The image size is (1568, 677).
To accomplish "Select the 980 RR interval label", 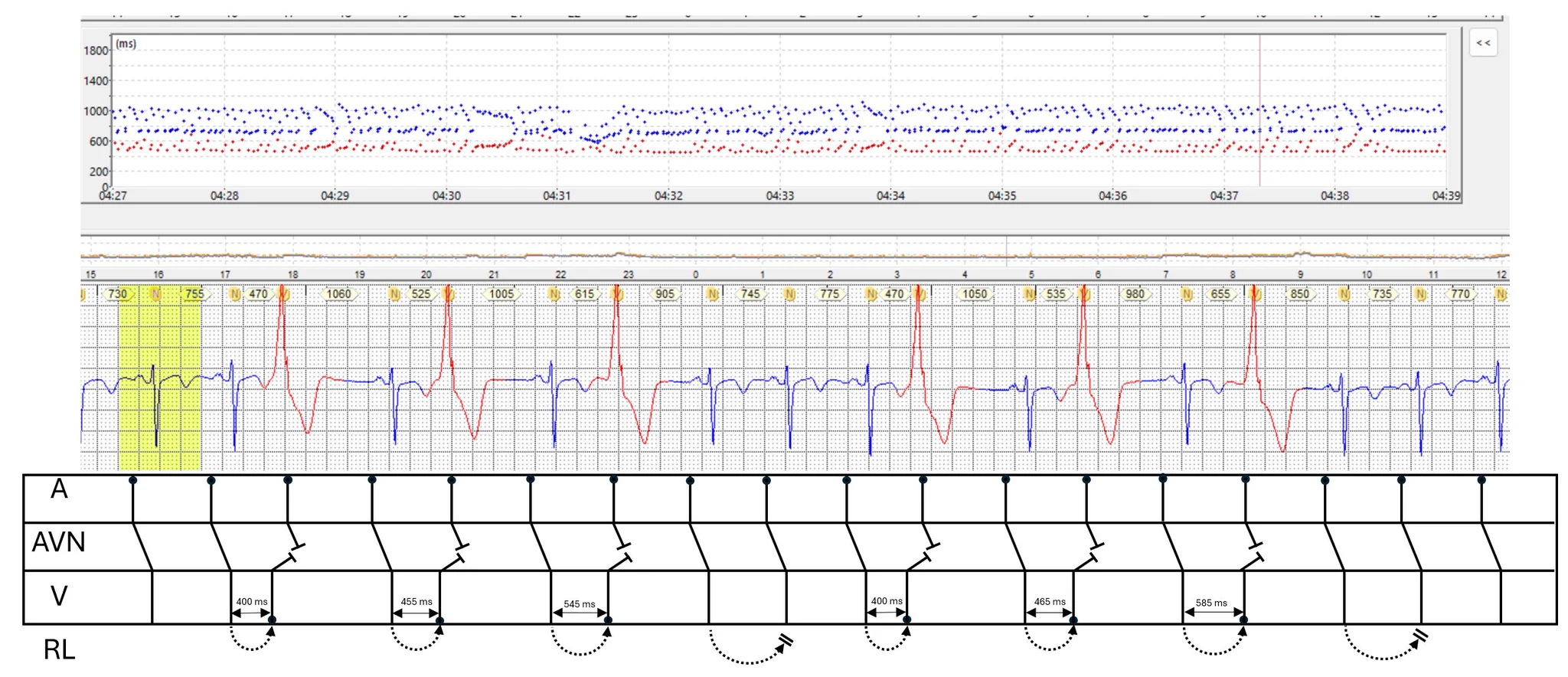I will [x=1135, y=294].
